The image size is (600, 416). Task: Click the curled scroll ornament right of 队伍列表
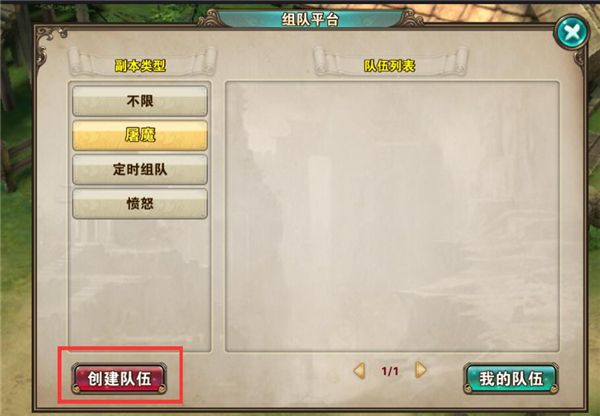pos(455,61)
